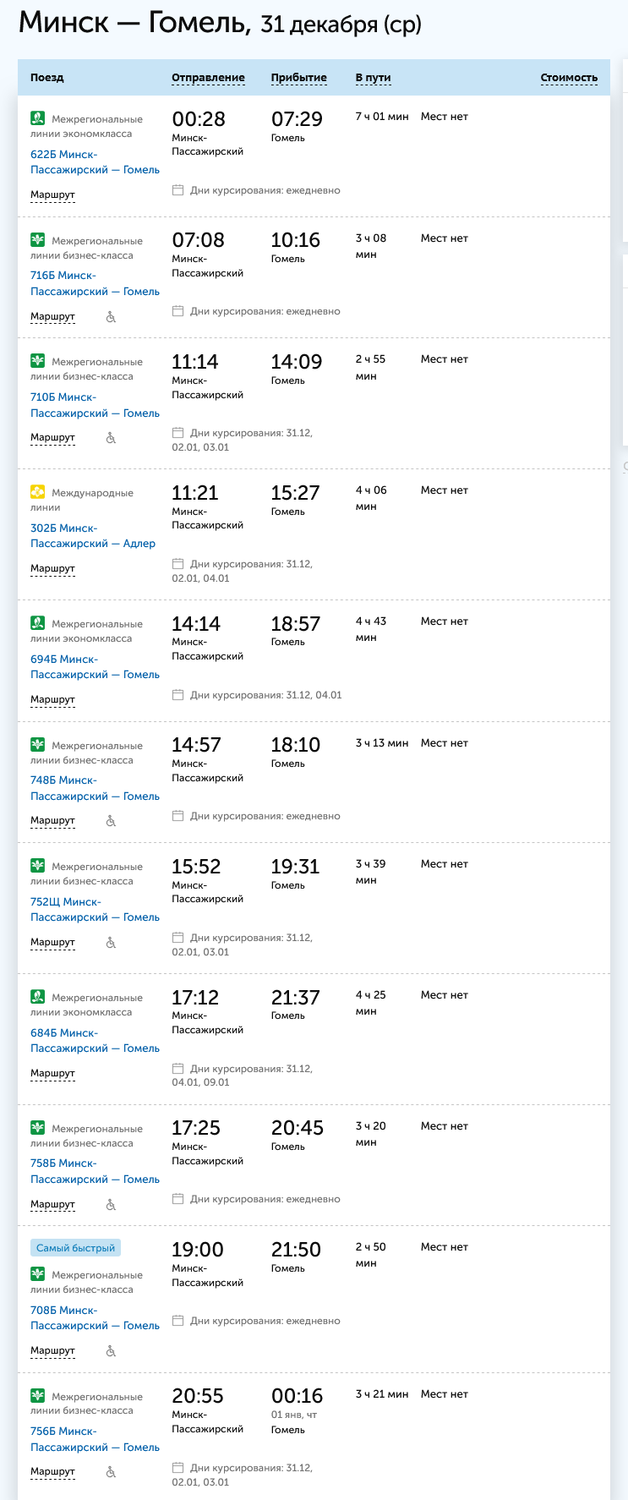Click calendar icon beside train 758Б schedule

tap(178, 1199)
